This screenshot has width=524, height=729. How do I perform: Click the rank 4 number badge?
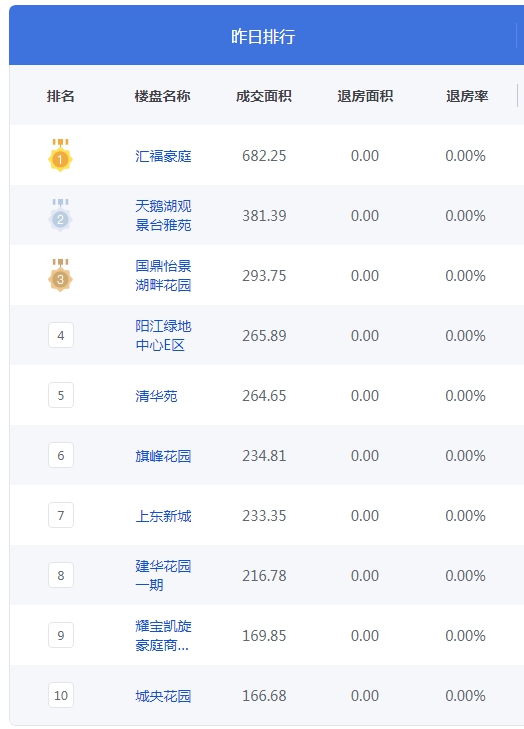coord(61,335)
